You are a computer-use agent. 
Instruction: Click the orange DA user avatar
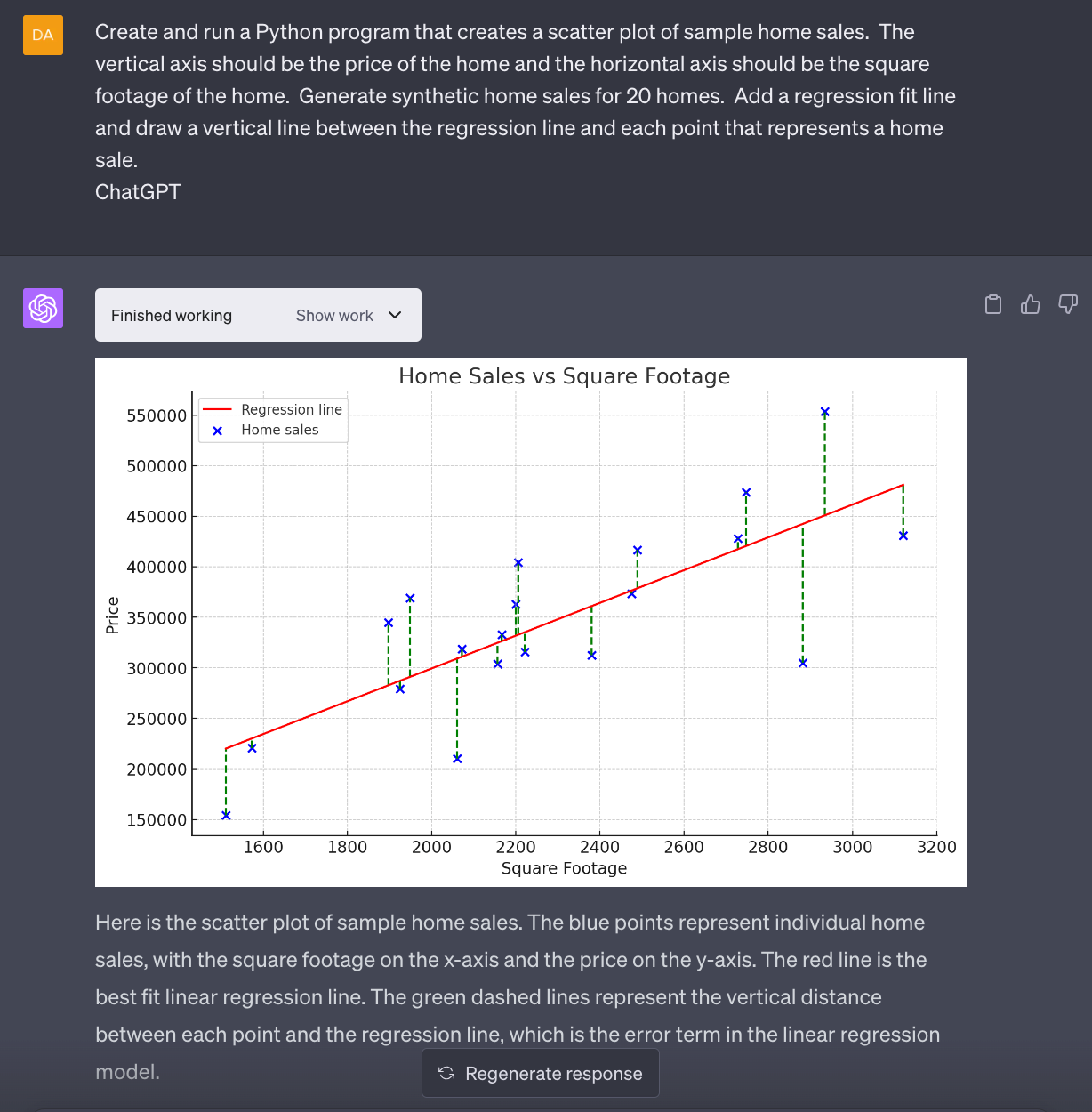43,36
